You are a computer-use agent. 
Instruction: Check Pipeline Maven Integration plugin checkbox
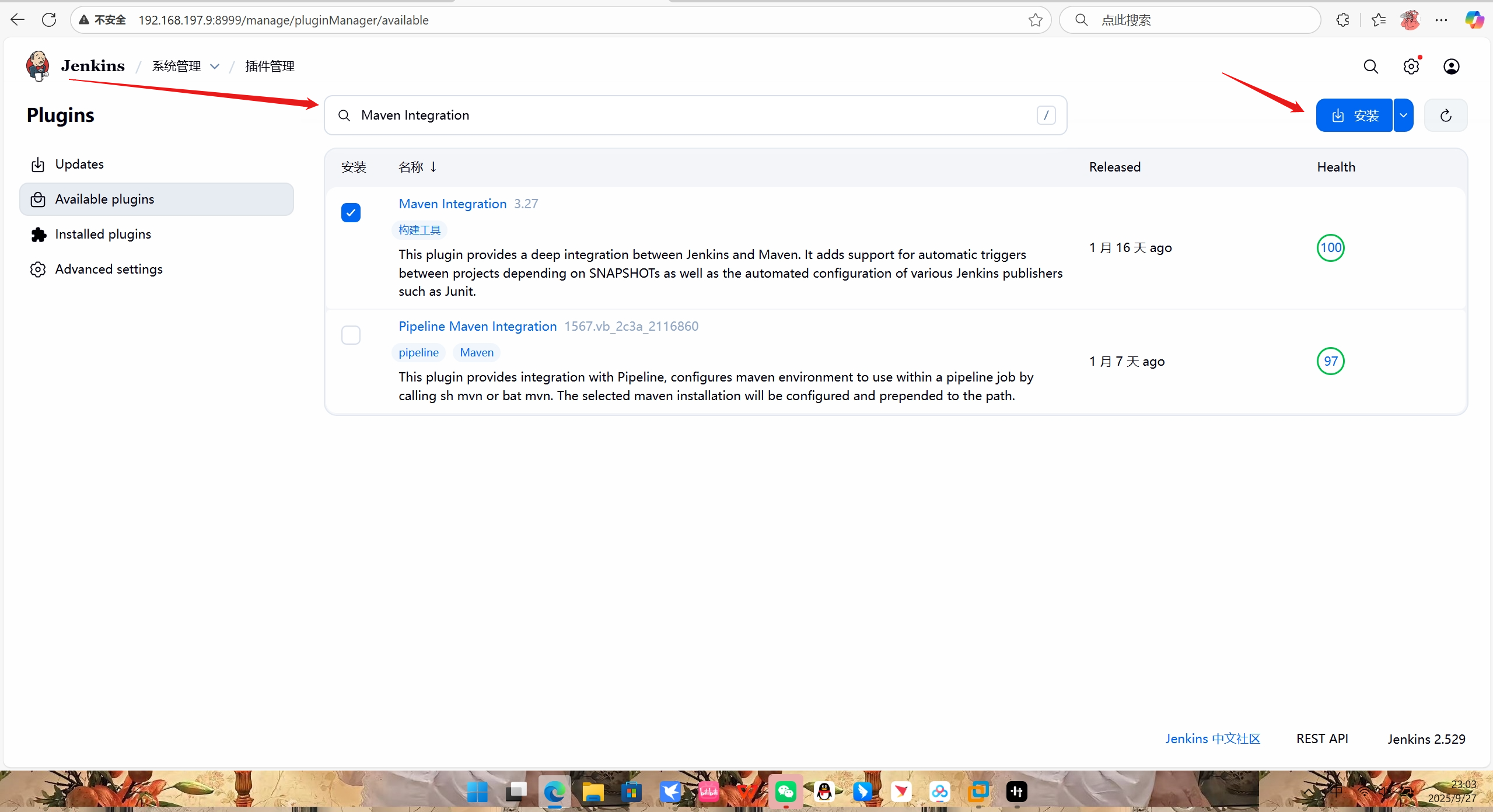351,335
